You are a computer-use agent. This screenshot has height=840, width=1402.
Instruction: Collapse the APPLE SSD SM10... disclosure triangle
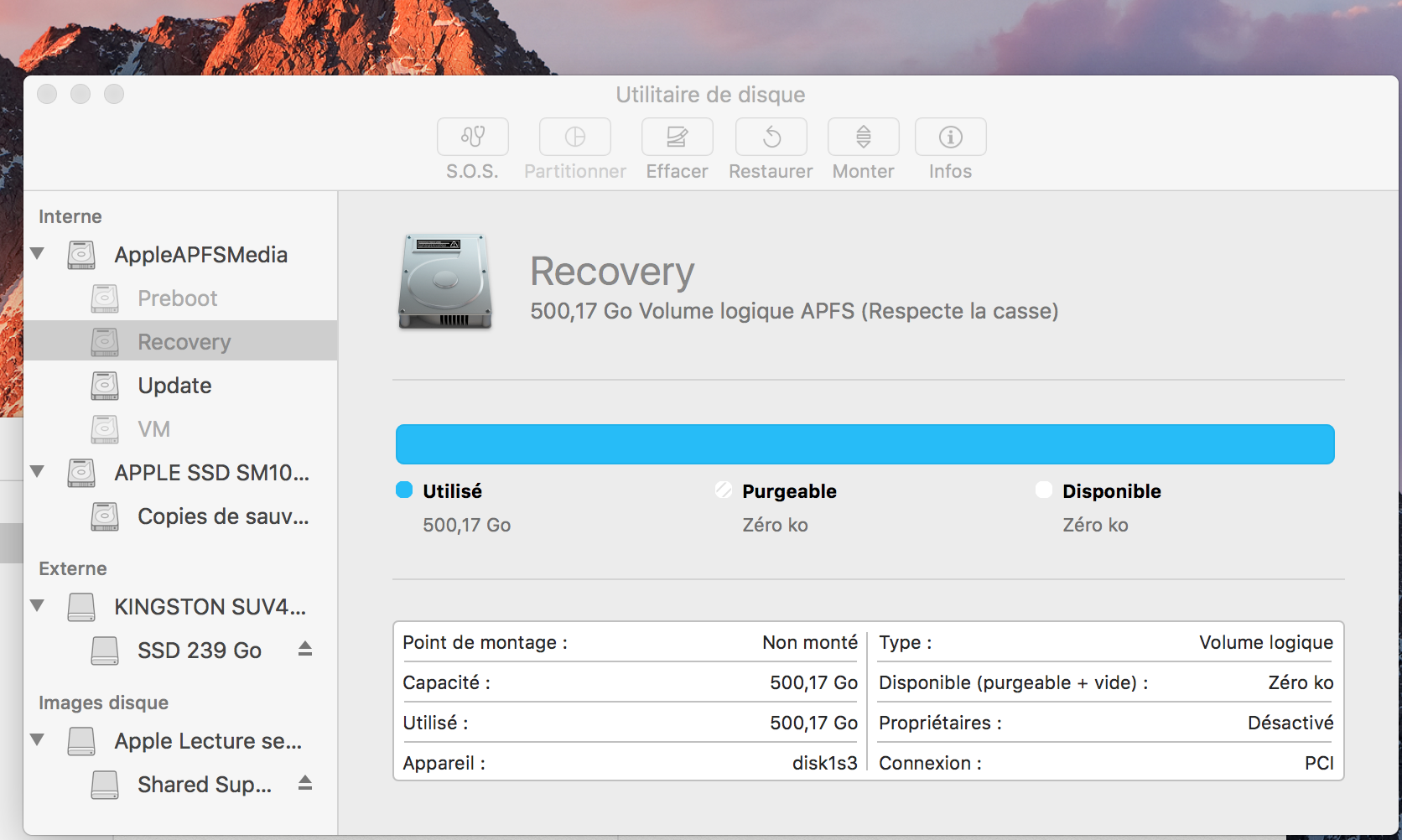[x=38, y=471]
